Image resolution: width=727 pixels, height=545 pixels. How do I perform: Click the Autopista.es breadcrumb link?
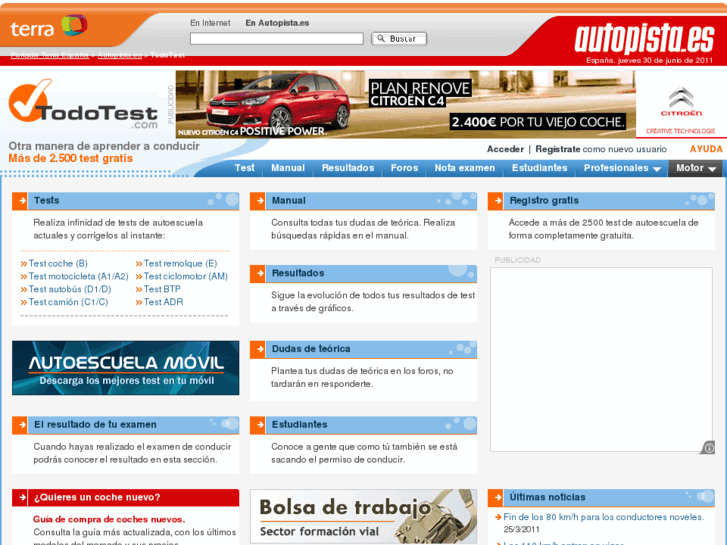coord(120,55)
